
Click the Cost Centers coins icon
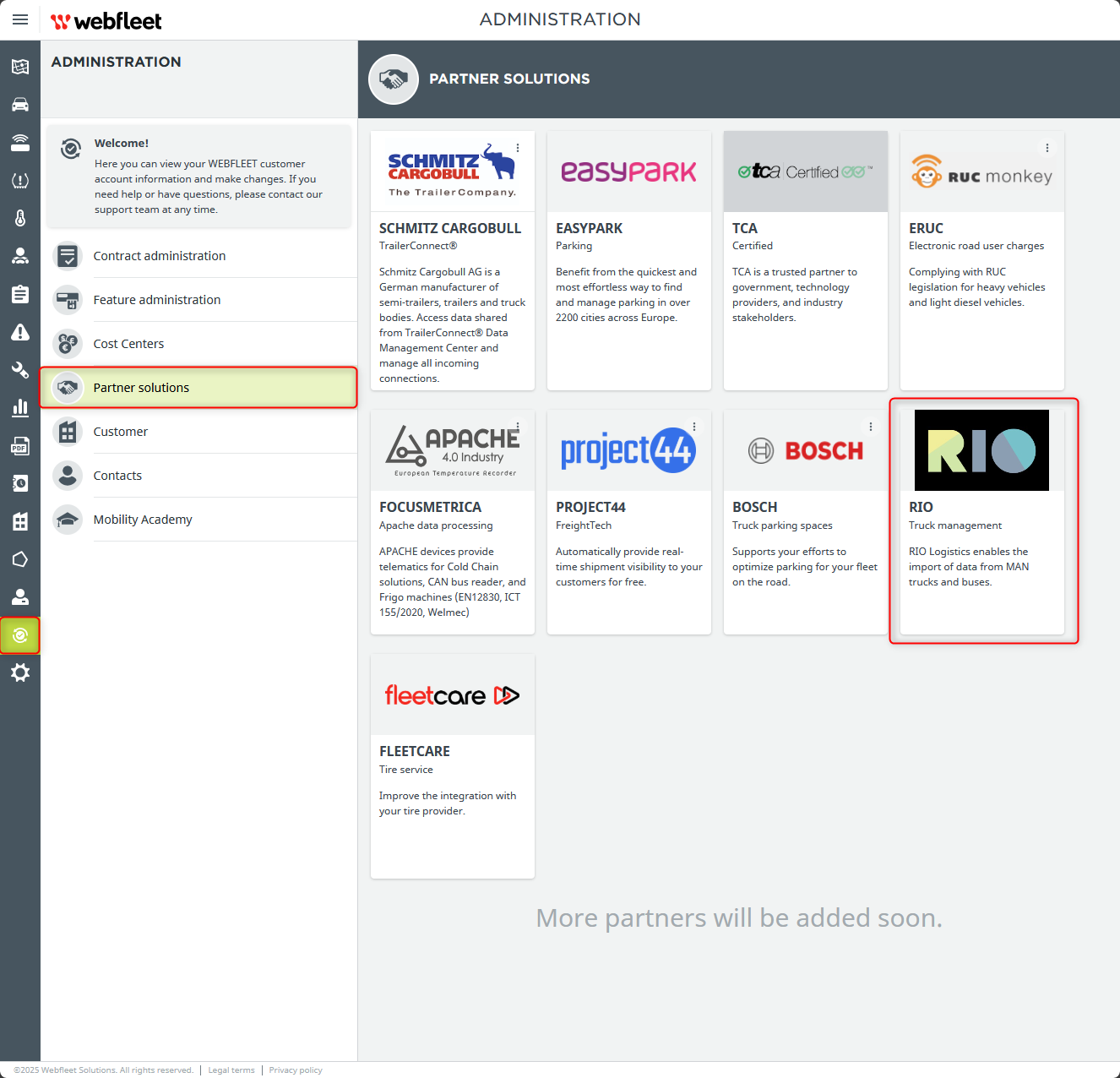pyautogui.click(x=68, y=344)
